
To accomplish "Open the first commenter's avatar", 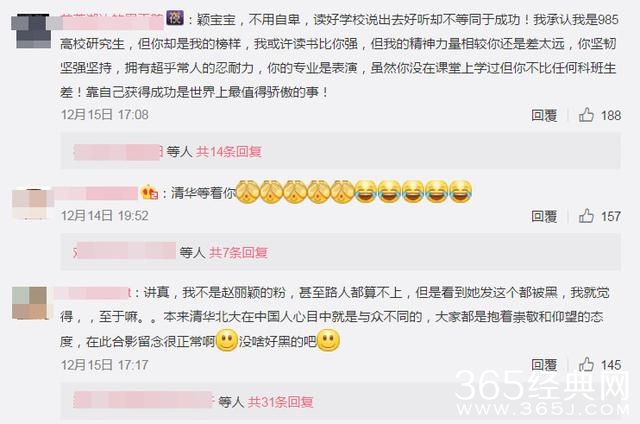I will click(x=31, y=31).
